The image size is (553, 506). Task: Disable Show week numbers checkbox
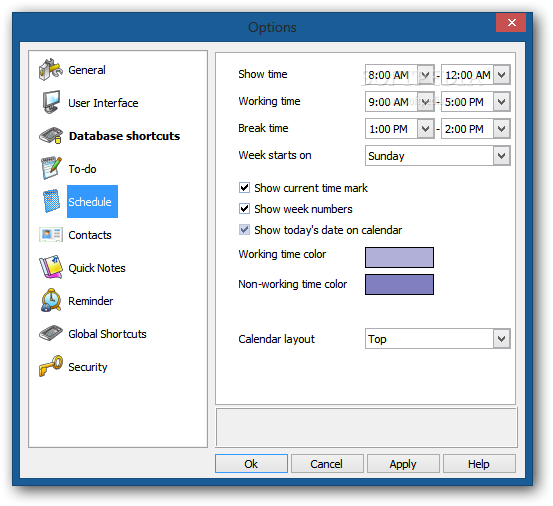coord(244,208)
